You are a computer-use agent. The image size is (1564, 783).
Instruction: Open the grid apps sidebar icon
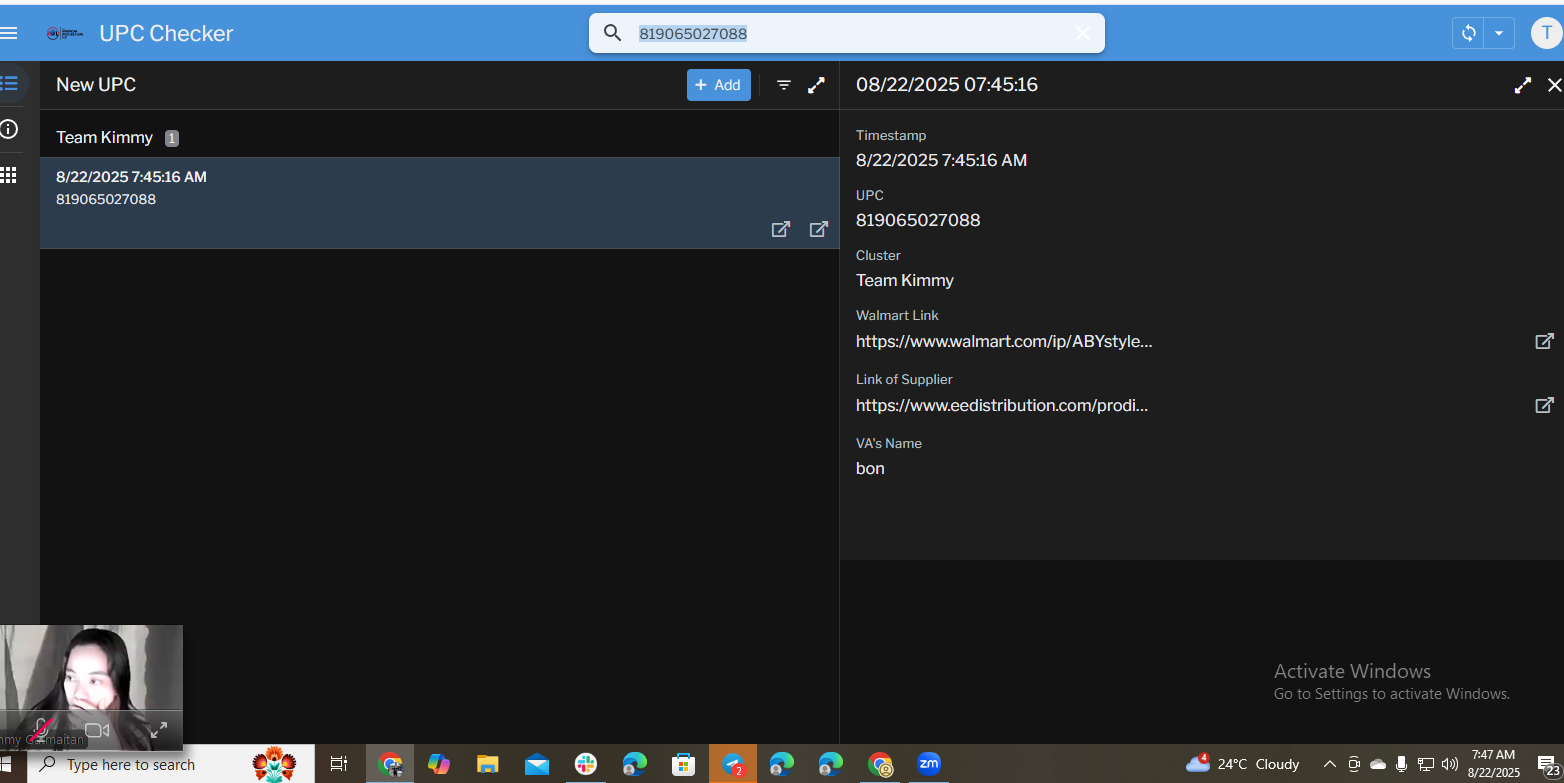[x=9, y=175]
